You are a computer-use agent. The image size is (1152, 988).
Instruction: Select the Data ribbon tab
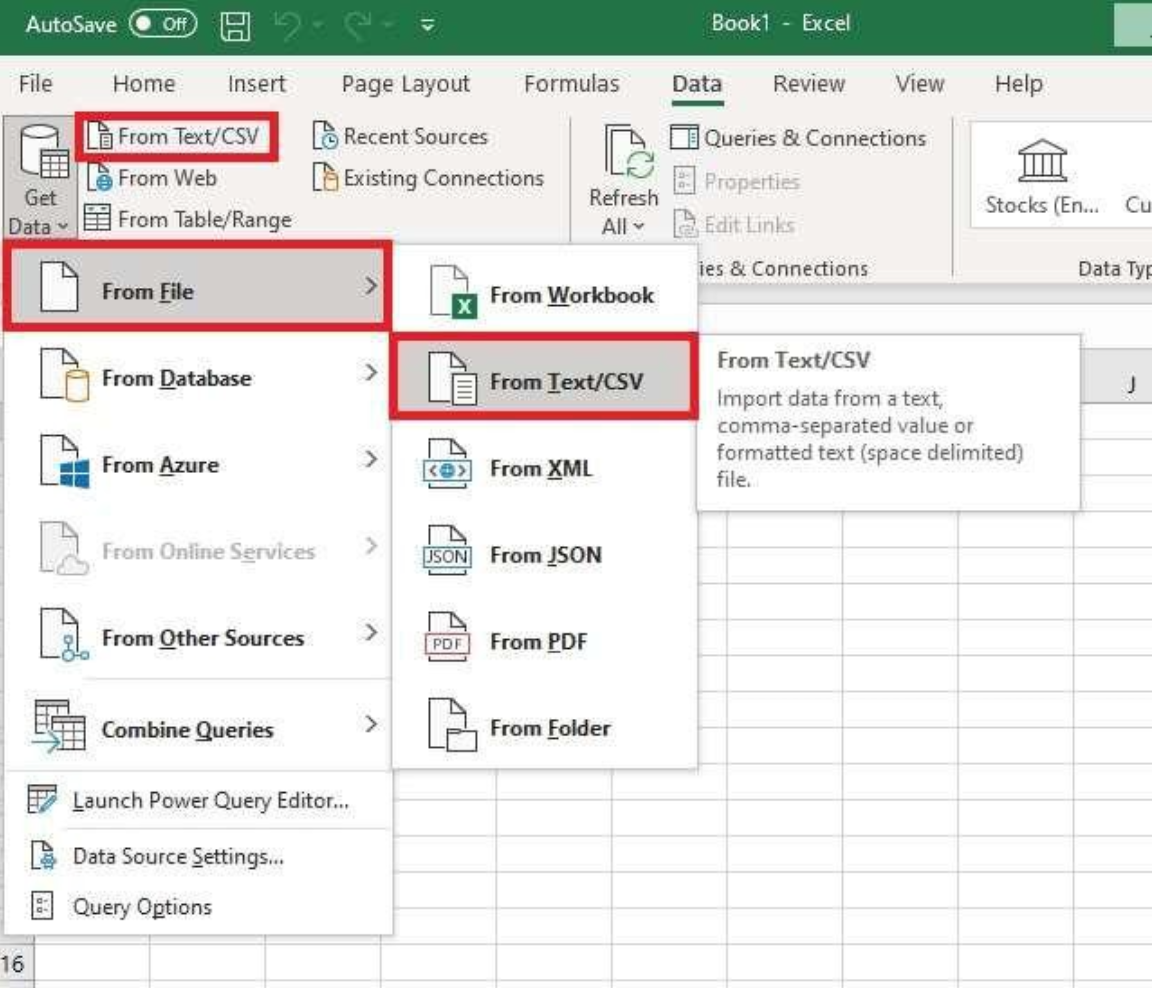[696, 84]
